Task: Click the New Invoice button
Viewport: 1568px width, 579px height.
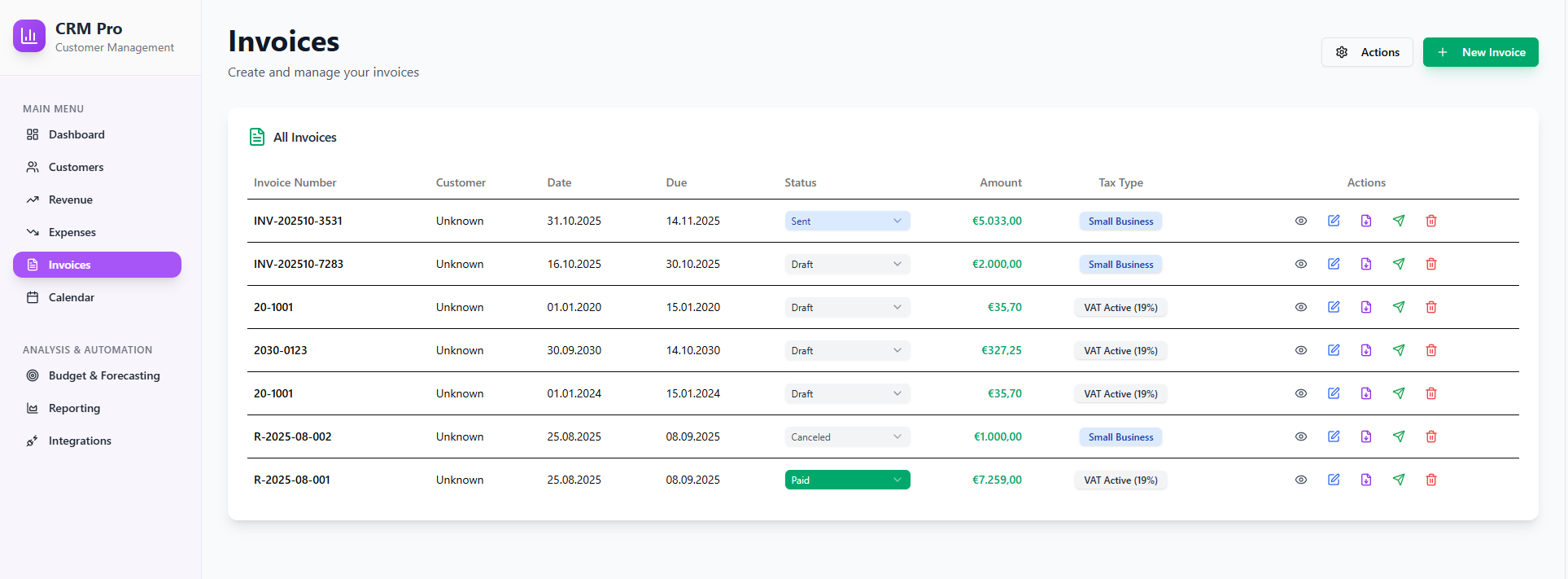Action: pos(1480,52)
